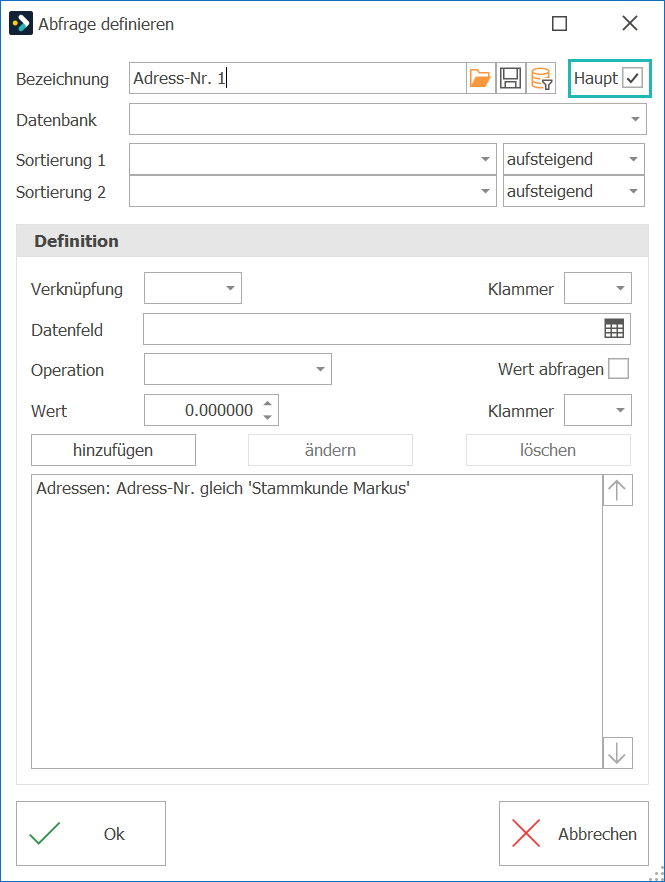Toggle the Haupt checkbox
Image resolution: width=665 pixels, height=882 pixels.
click(x=632, y=78)
